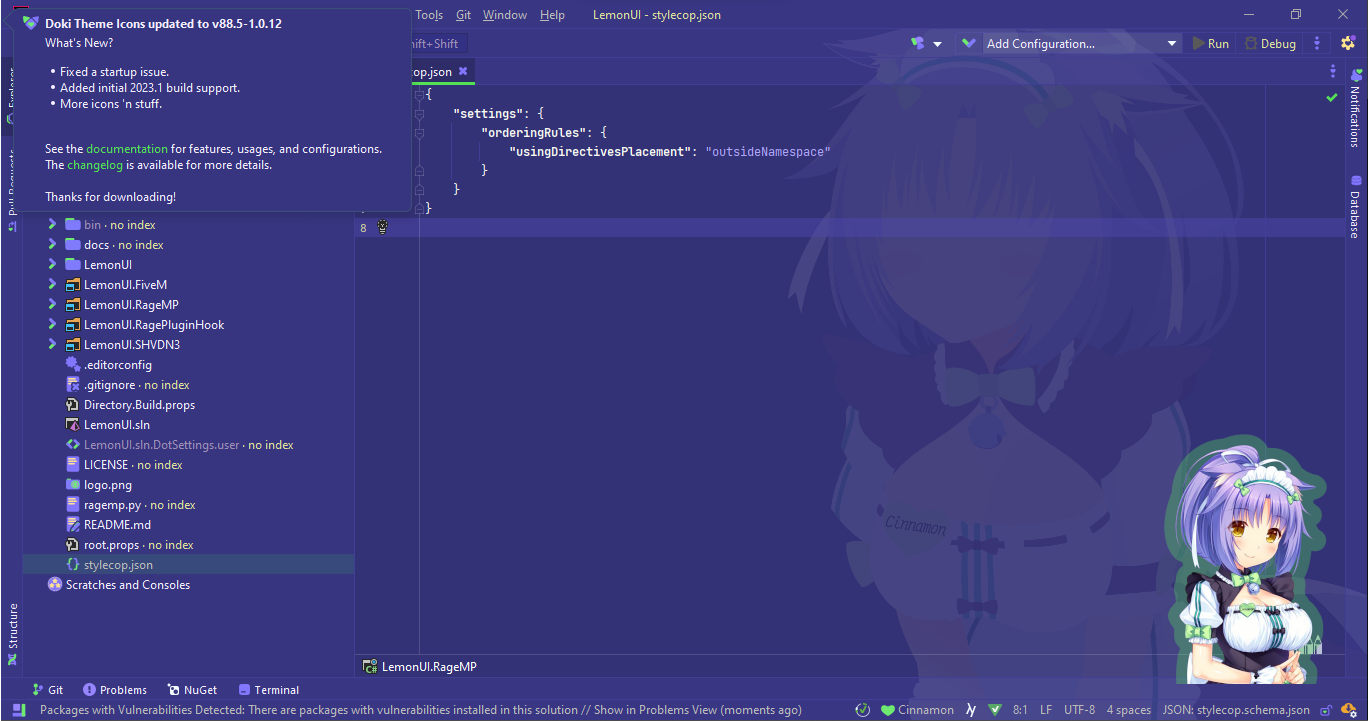Open the Git tool window
This screenshot has width=1368, height=721.
(47, 689)
